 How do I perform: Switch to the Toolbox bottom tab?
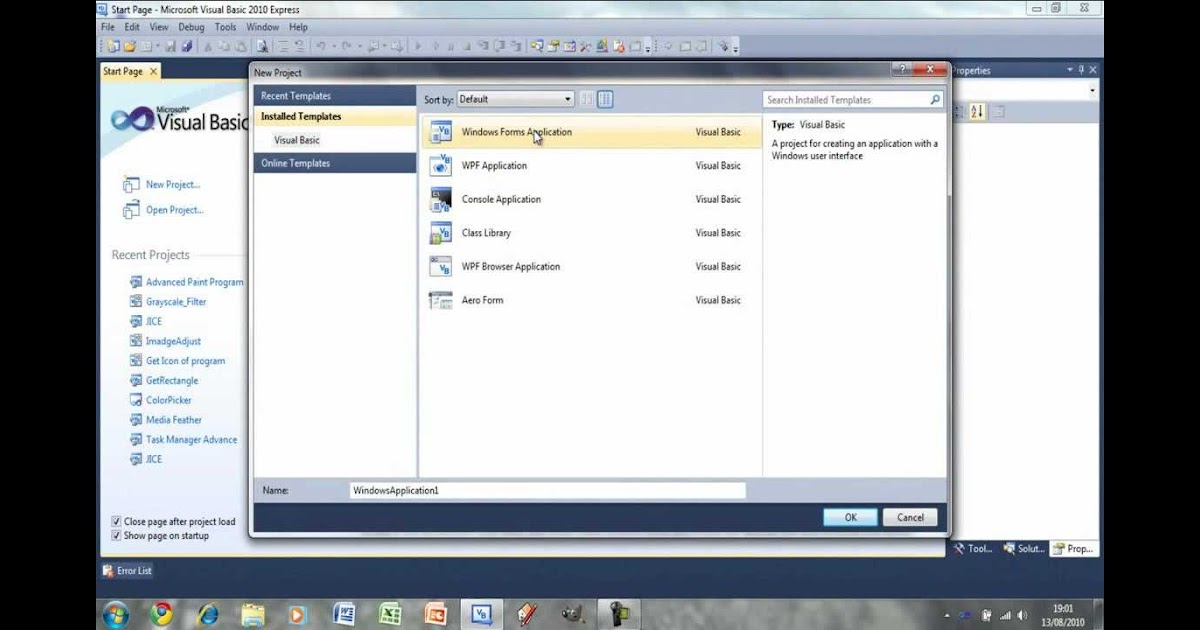pos(973,549)
